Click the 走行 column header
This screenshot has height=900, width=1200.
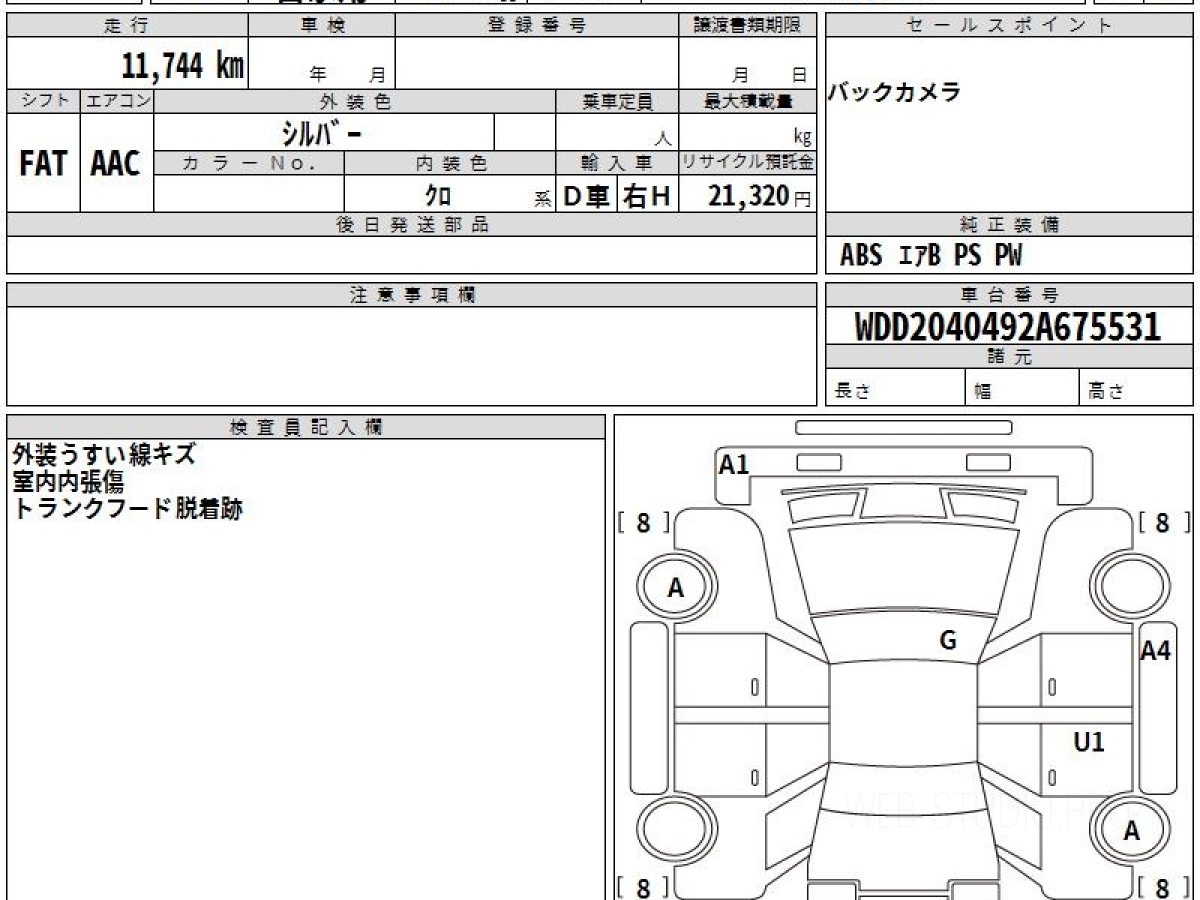coord(127,26)
